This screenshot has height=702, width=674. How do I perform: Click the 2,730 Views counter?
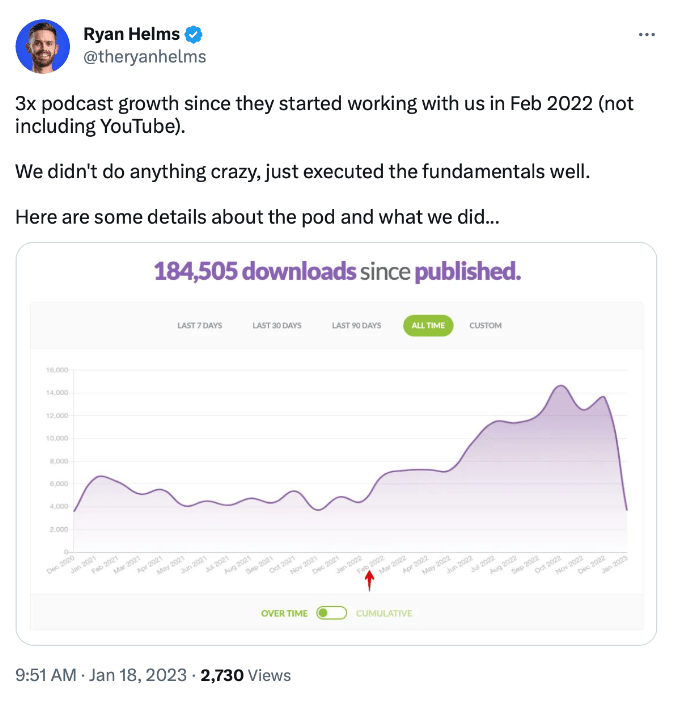(x=246, y=675)
